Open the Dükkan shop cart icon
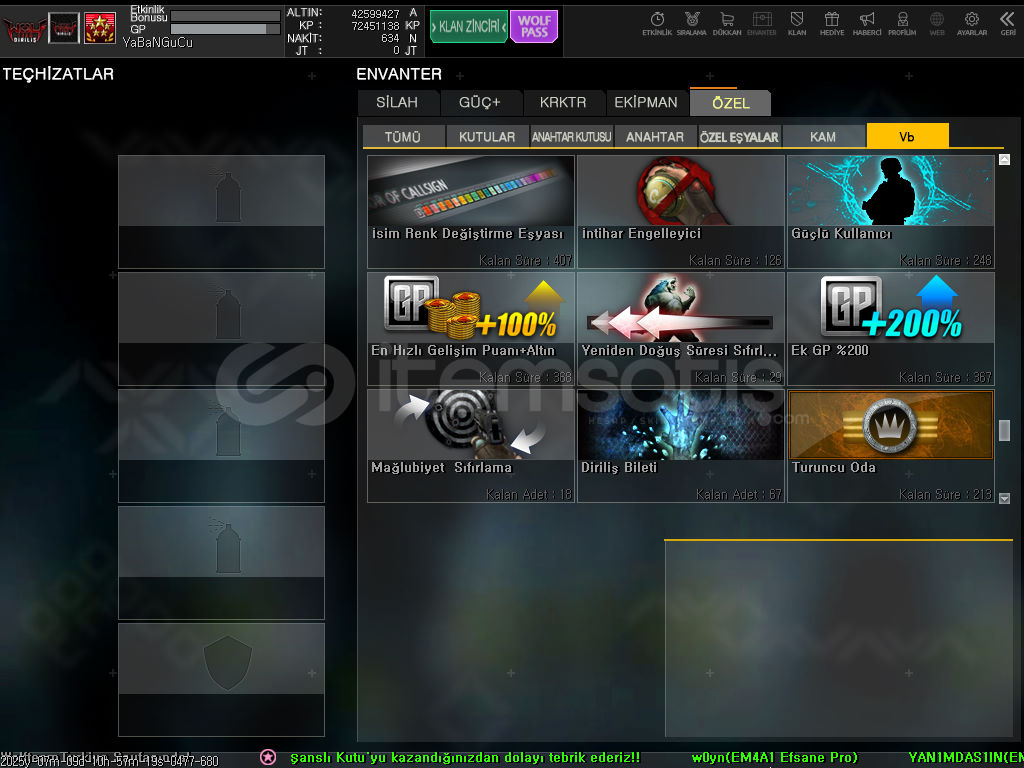 [x=727, y=24]
